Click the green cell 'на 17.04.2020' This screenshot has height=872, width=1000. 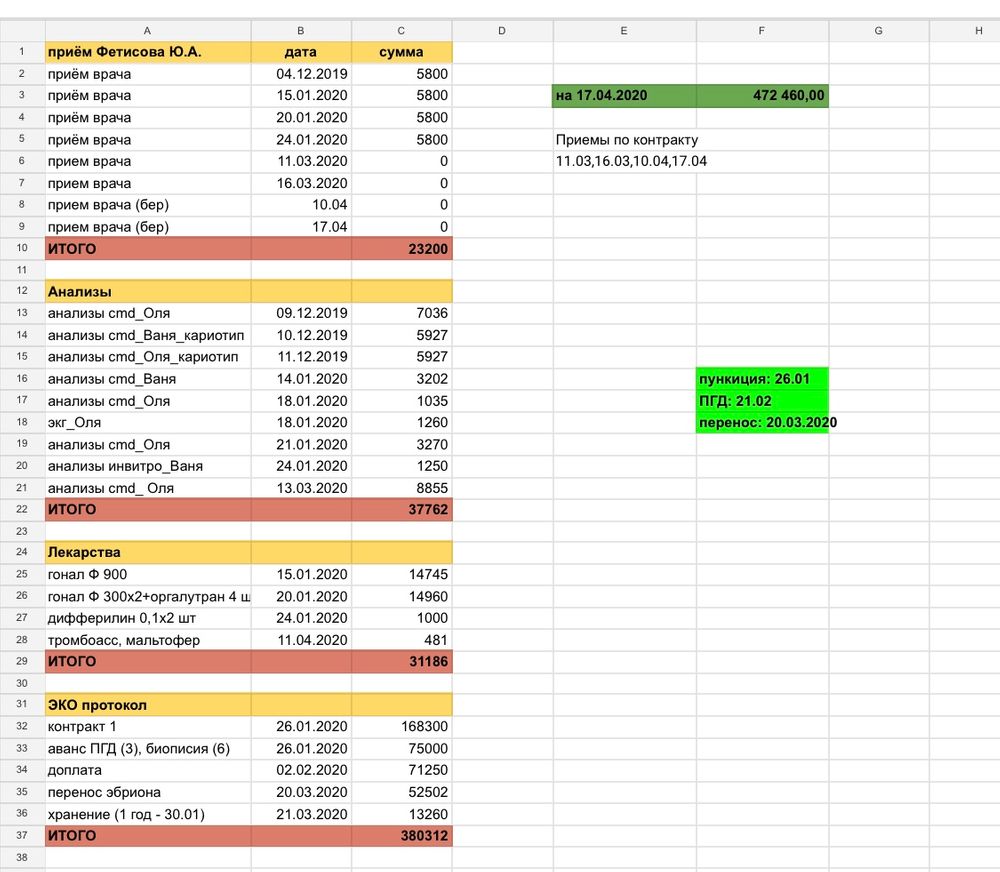point(624,96)
